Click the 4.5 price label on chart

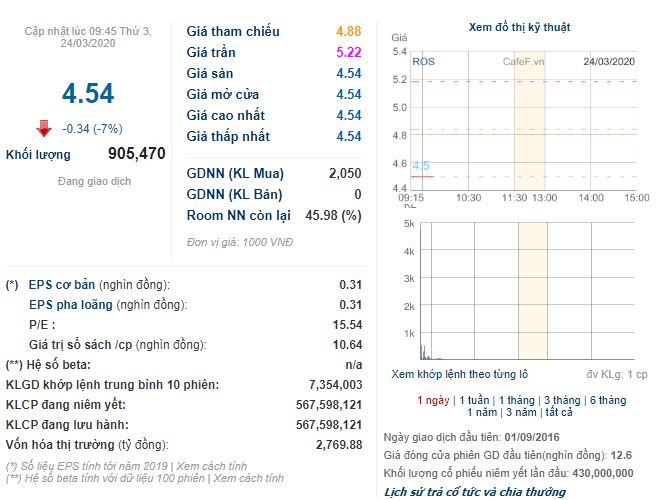(x=420, y=166)
